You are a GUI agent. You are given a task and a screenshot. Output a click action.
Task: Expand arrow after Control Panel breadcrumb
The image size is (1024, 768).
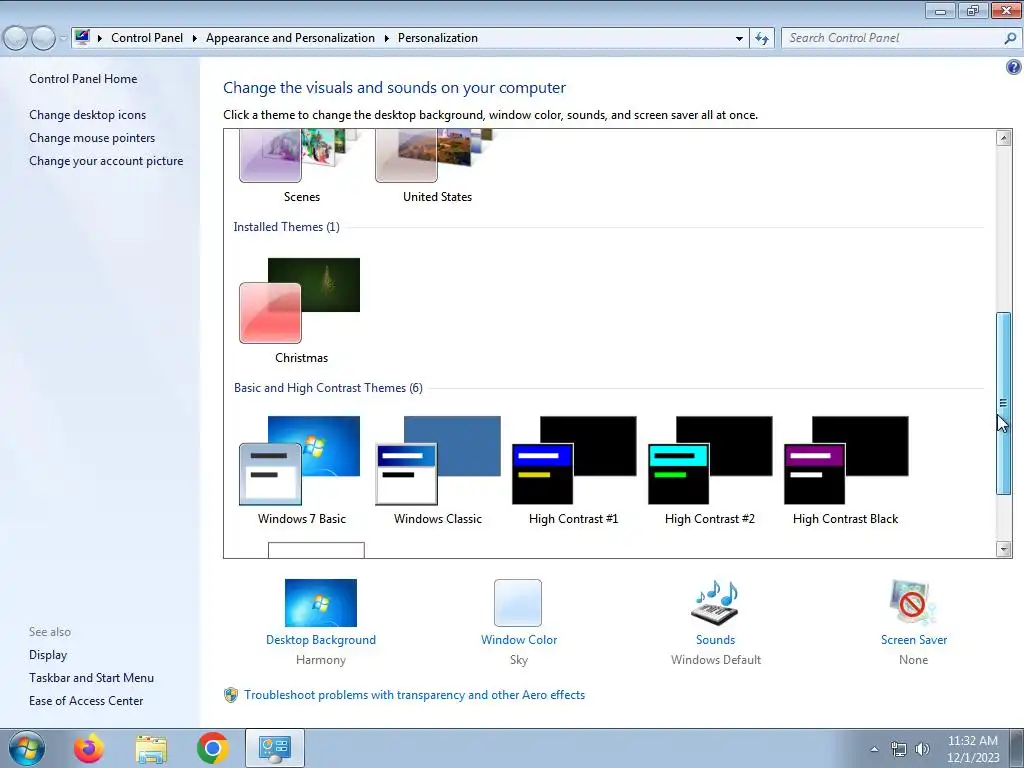pyautogui.click(x=195, y=38)
